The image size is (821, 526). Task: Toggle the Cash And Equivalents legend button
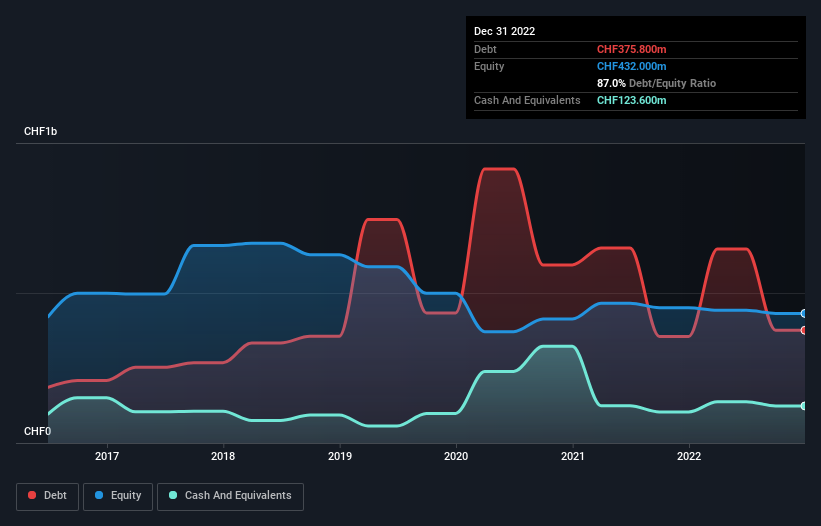[x=230, y=496]
